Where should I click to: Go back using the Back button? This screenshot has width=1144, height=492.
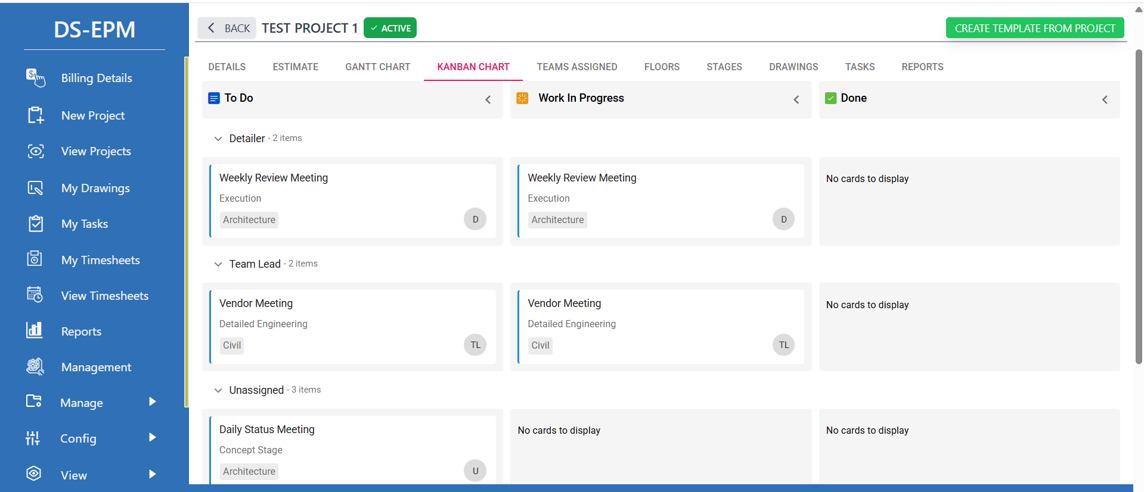[227, 28]
